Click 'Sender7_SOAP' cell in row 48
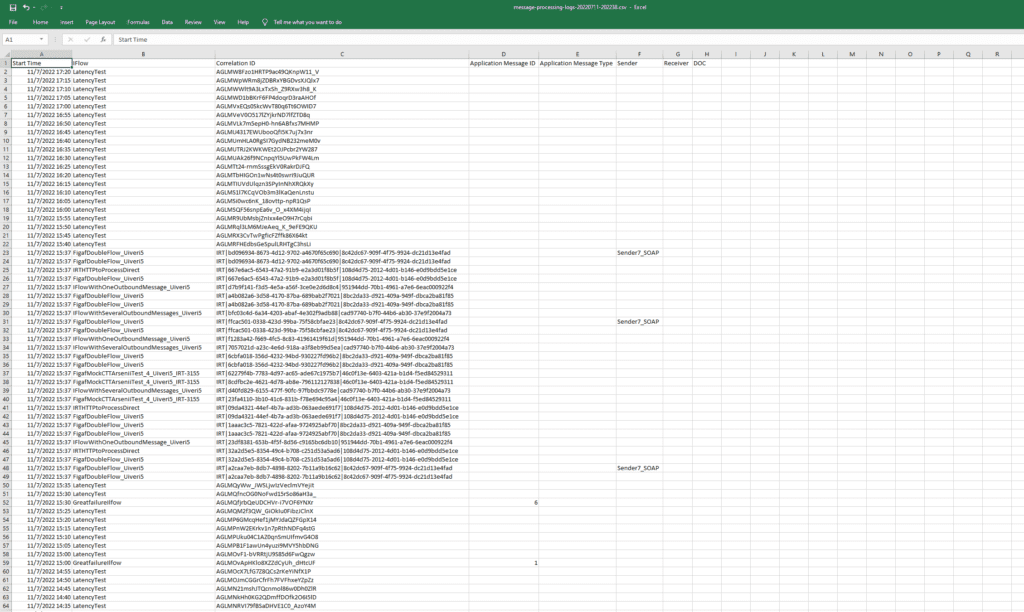 coord(639,468)
